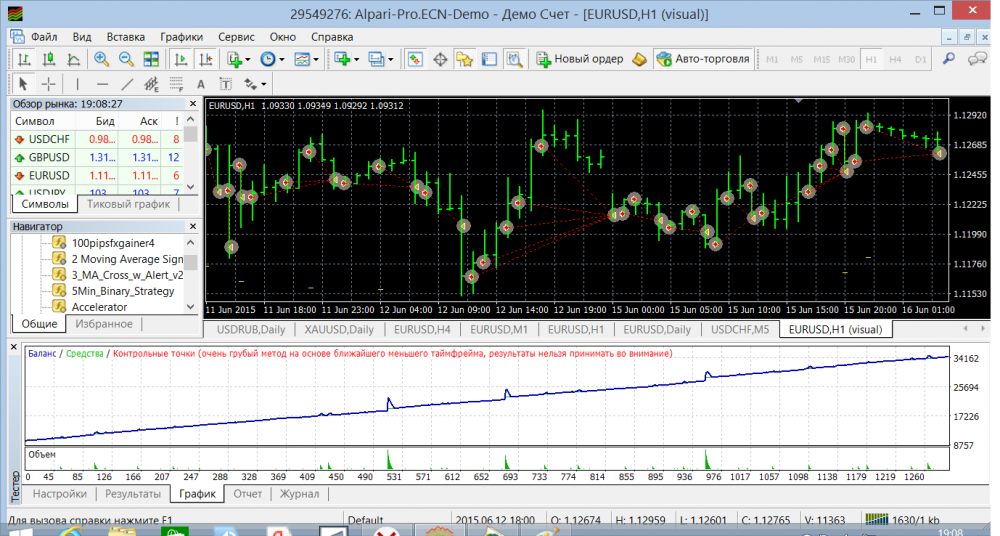The image size is (1000, 536).
Task: Open the Вставка menu
Action: 125,37
